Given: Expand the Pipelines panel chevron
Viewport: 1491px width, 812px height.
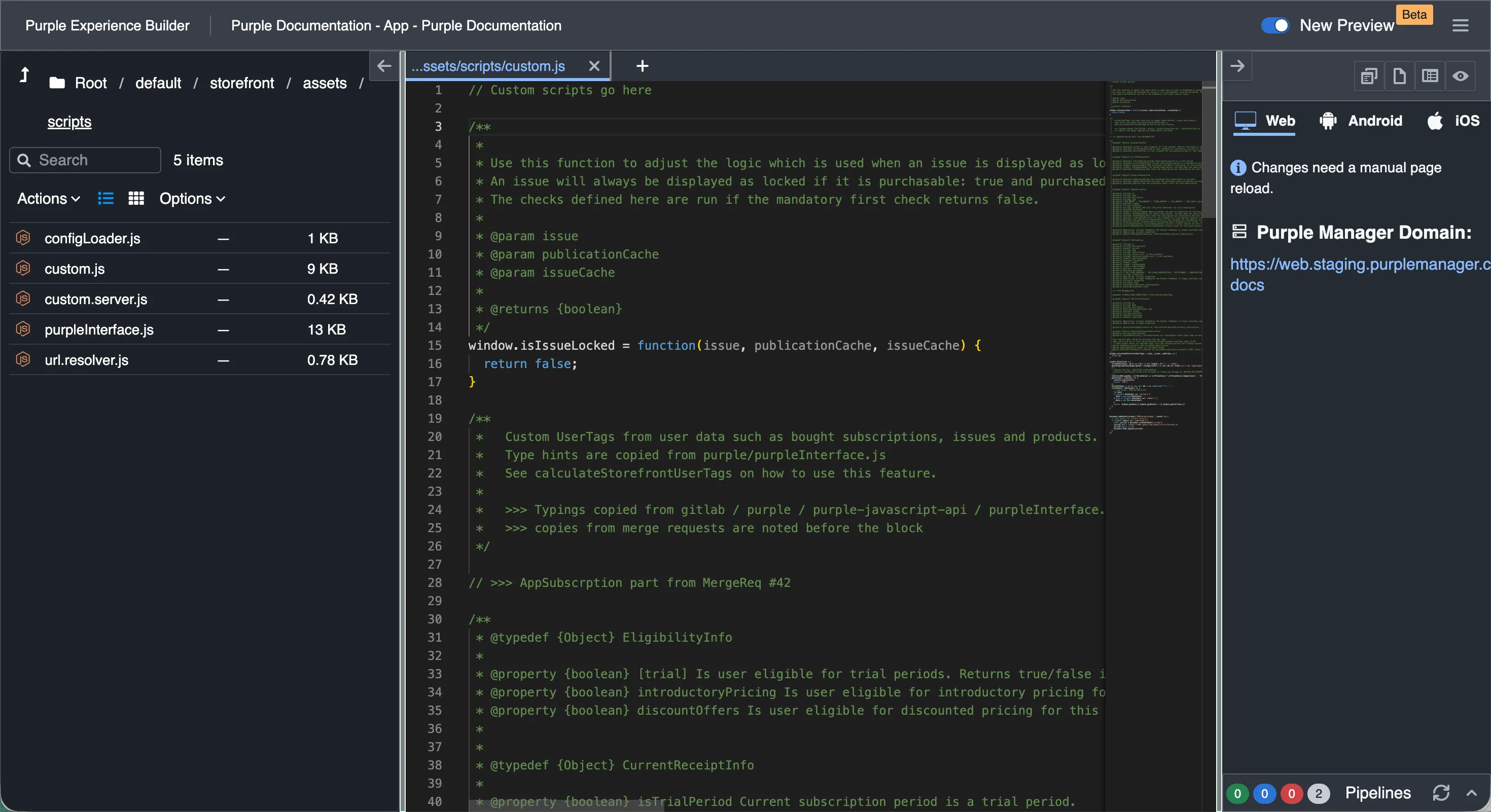Looking at the screenshot, I should pos(1471,793).
